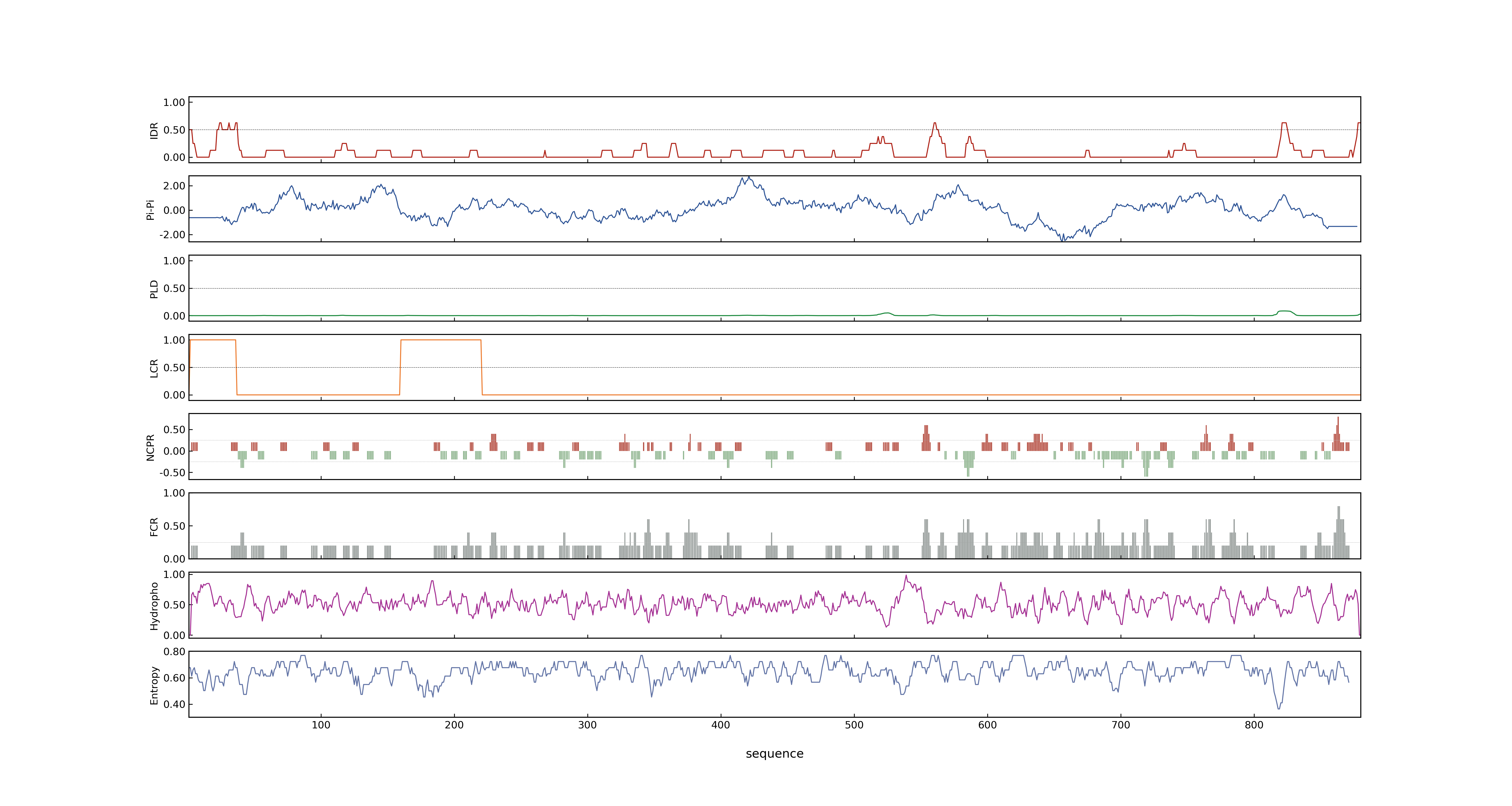Click the LCR y-axis label
Screen dimensions: 1512x806
coord(154,368)
